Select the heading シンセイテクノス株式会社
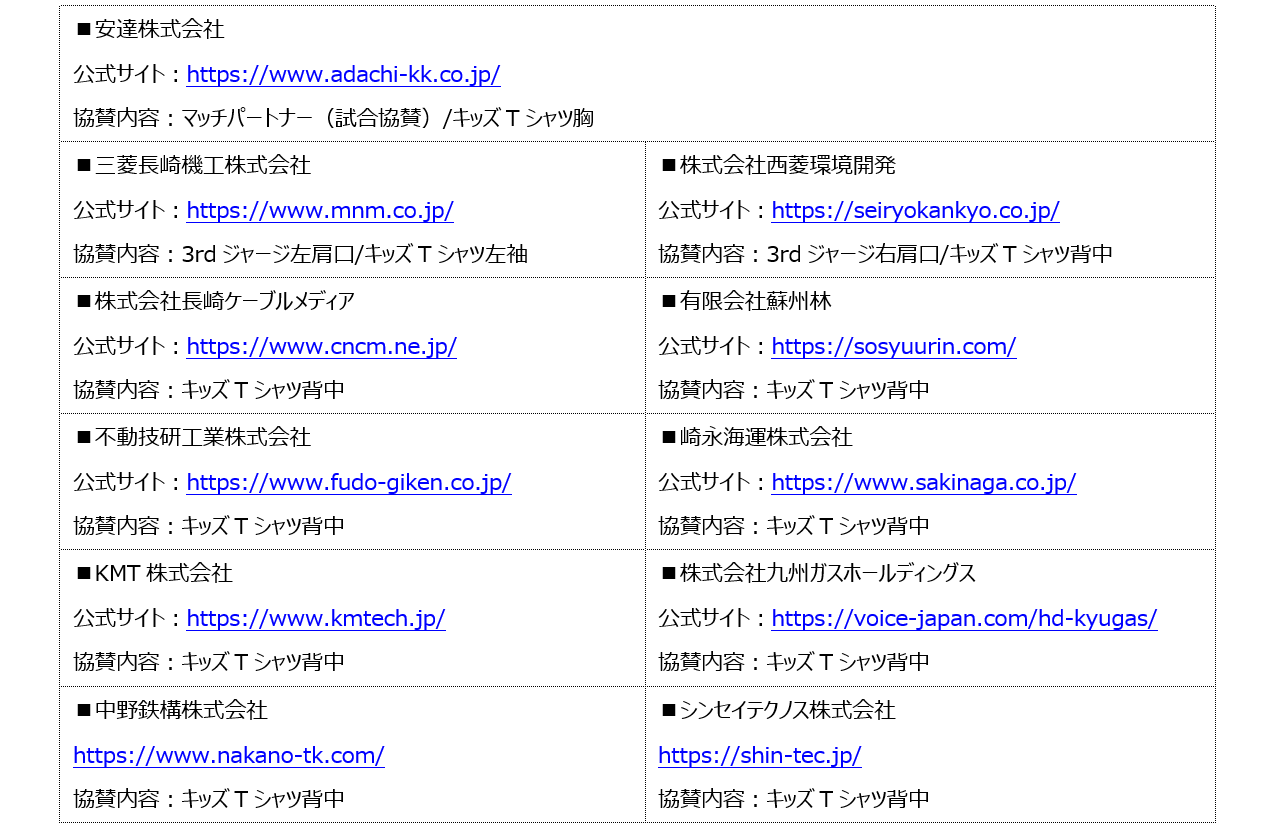 (x=788, y=710)
